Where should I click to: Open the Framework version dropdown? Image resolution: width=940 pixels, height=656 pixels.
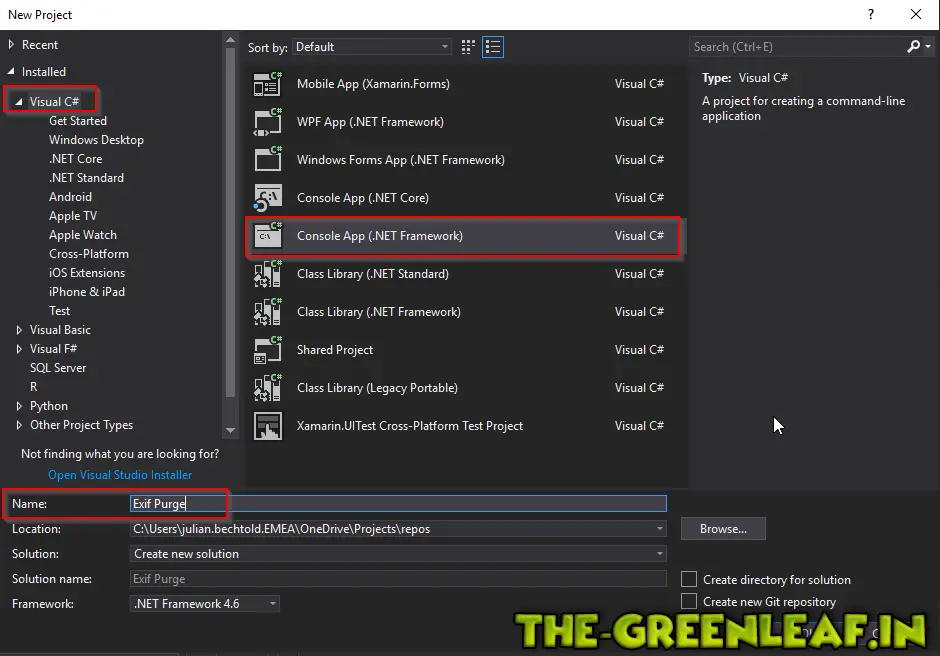coord(205,604)
